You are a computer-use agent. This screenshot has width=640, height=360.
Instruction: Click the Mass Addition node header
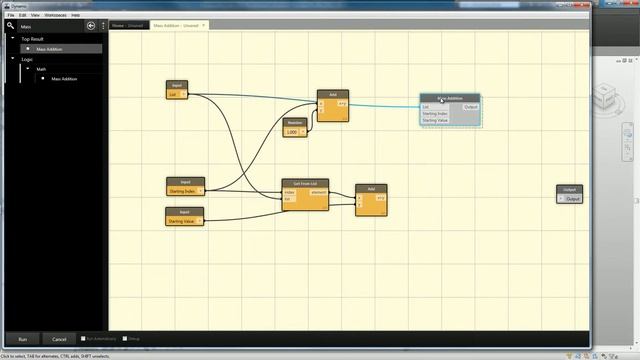click(450, 98)
